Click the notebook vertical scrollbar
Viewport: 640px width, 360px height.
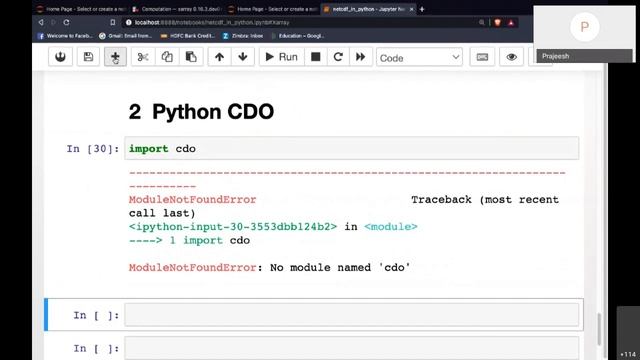(x=599, y=329)
